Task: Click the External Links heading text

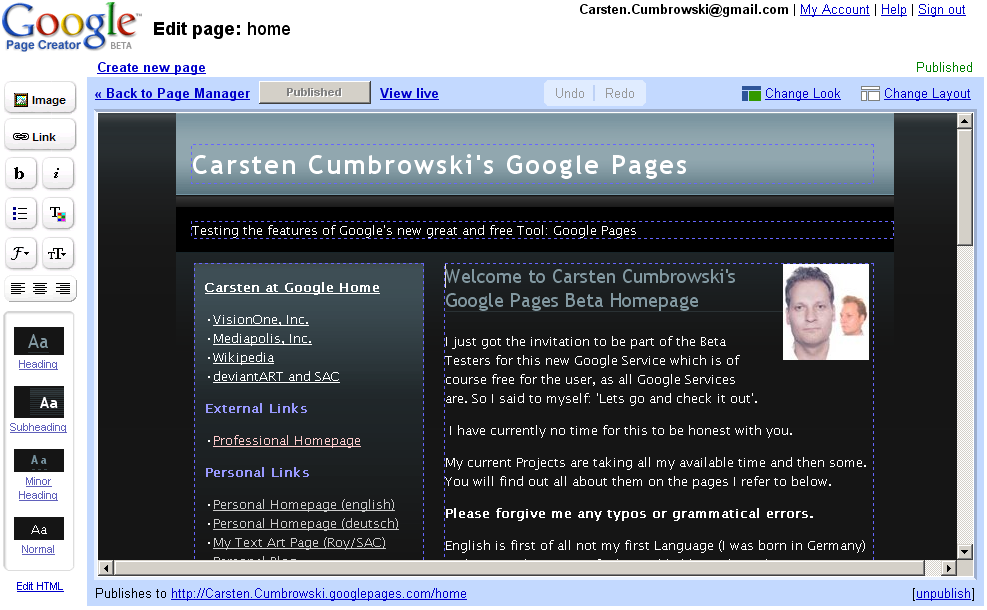Action: click(x=256, y=409)
